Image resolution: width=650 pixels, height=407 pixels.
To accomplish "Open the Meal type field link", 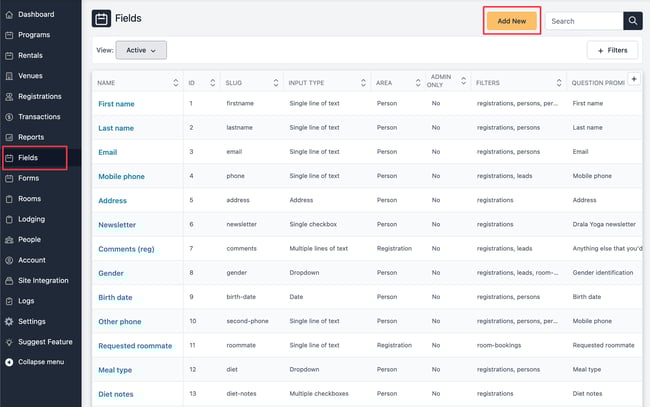I will coord(115,370).
